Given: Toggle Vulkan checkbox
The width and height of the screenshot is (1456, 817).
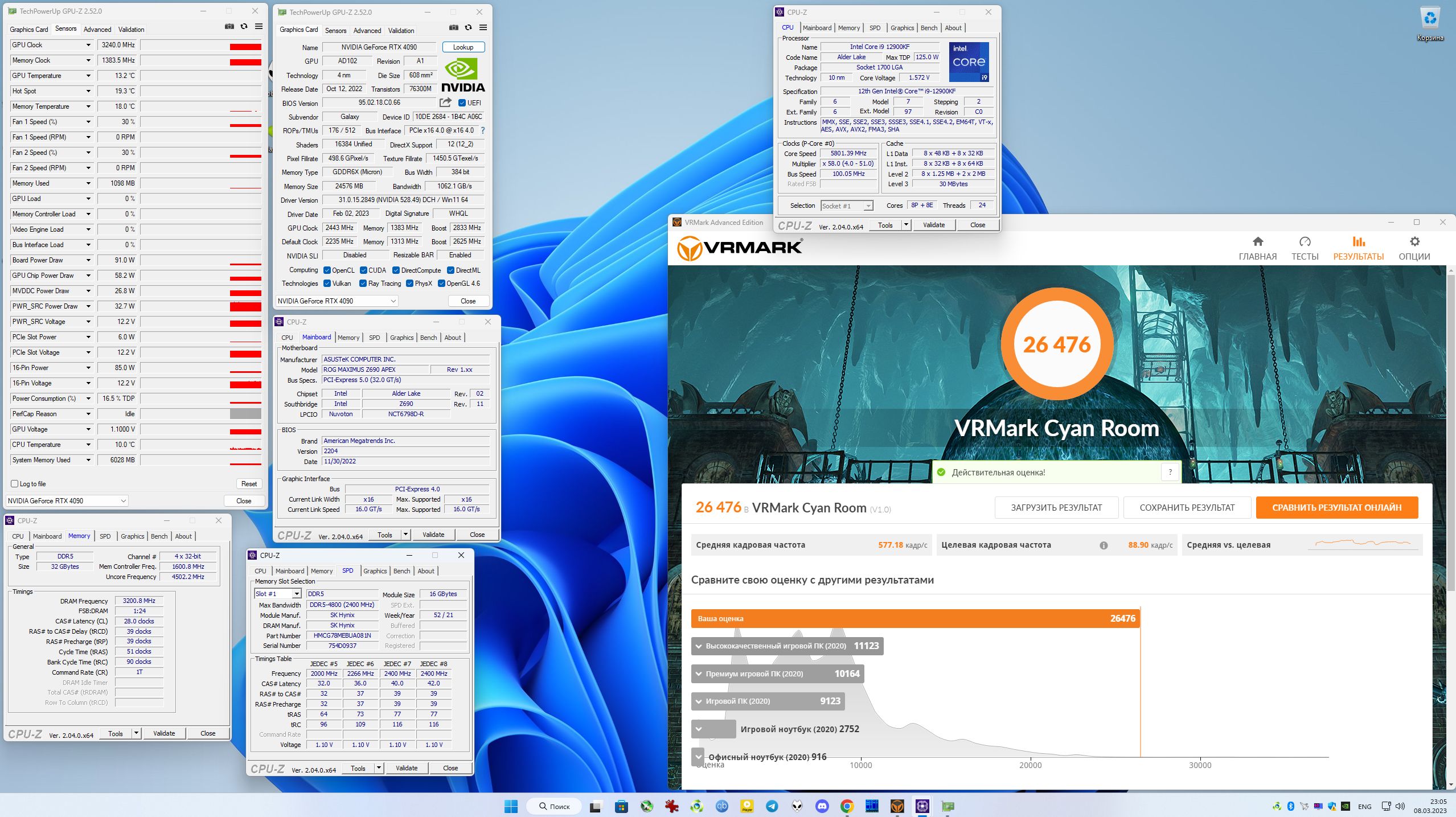Looking at the screenshot, I should pos(327,284).
